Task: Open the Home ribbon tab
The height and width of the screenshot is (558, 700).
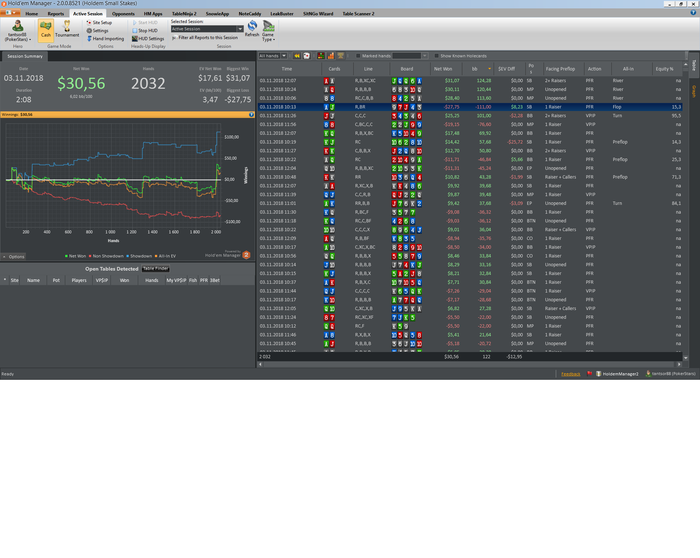Action: 32,14
